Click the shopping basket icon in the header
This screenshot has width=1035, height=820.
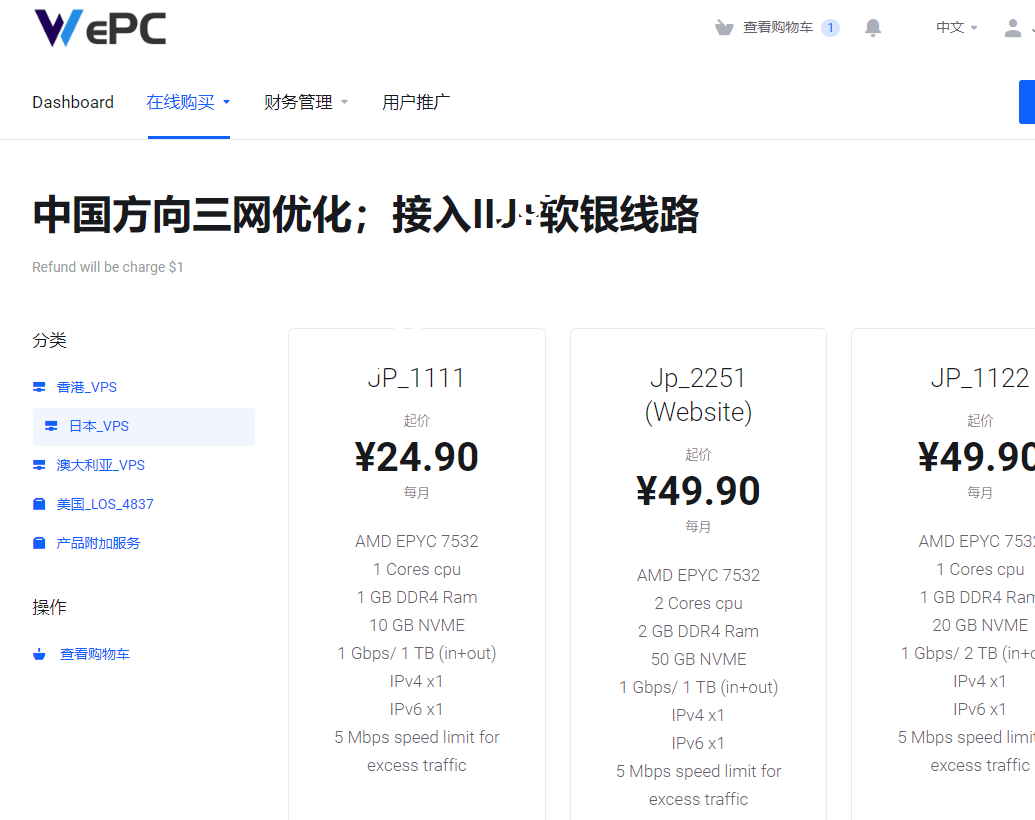point(723,27)
